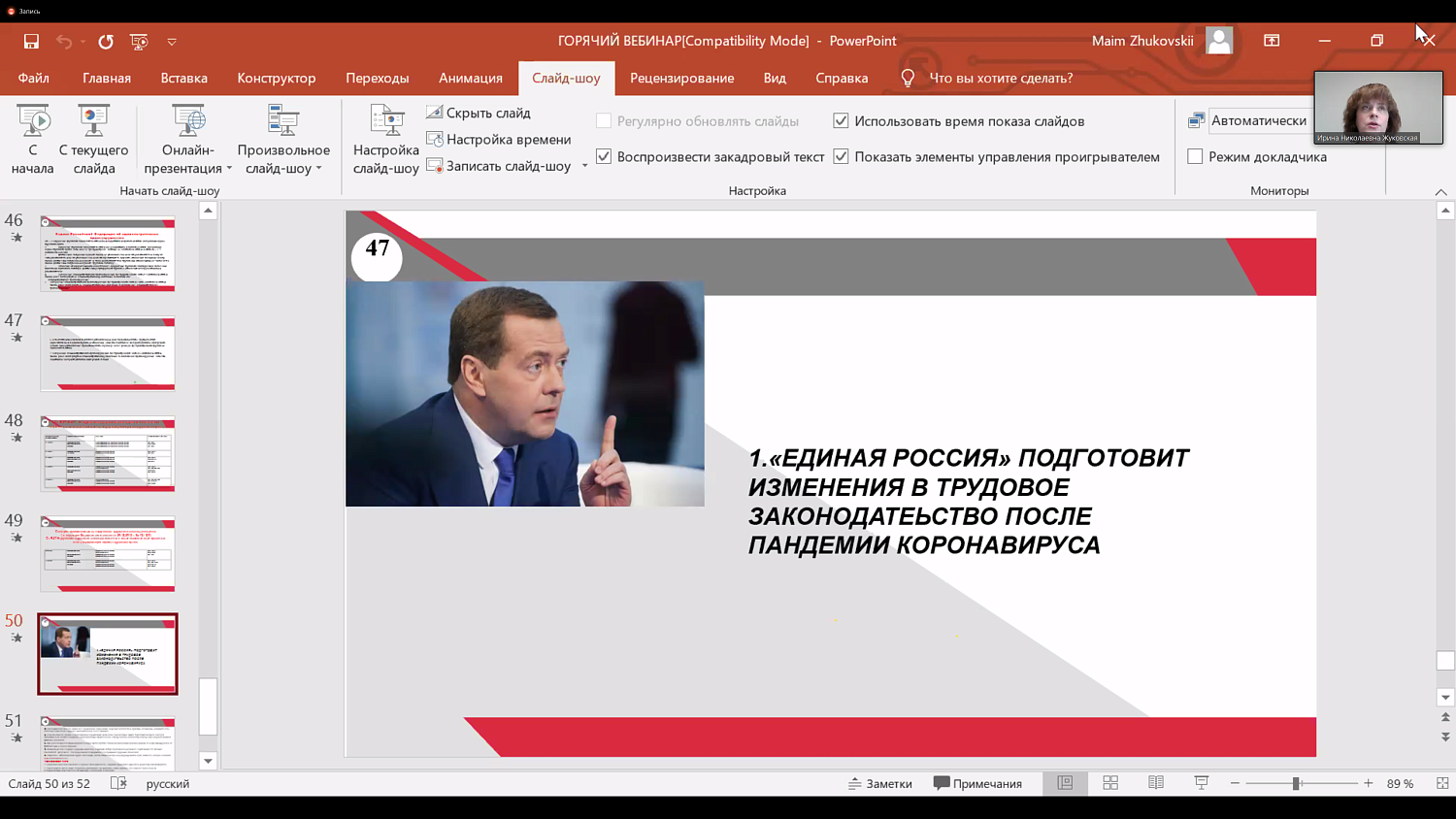Image resolution: width=1456 pixels, height=819 pixels.
Task: Switch to the Переходы tab
Action: coord(378,78)
